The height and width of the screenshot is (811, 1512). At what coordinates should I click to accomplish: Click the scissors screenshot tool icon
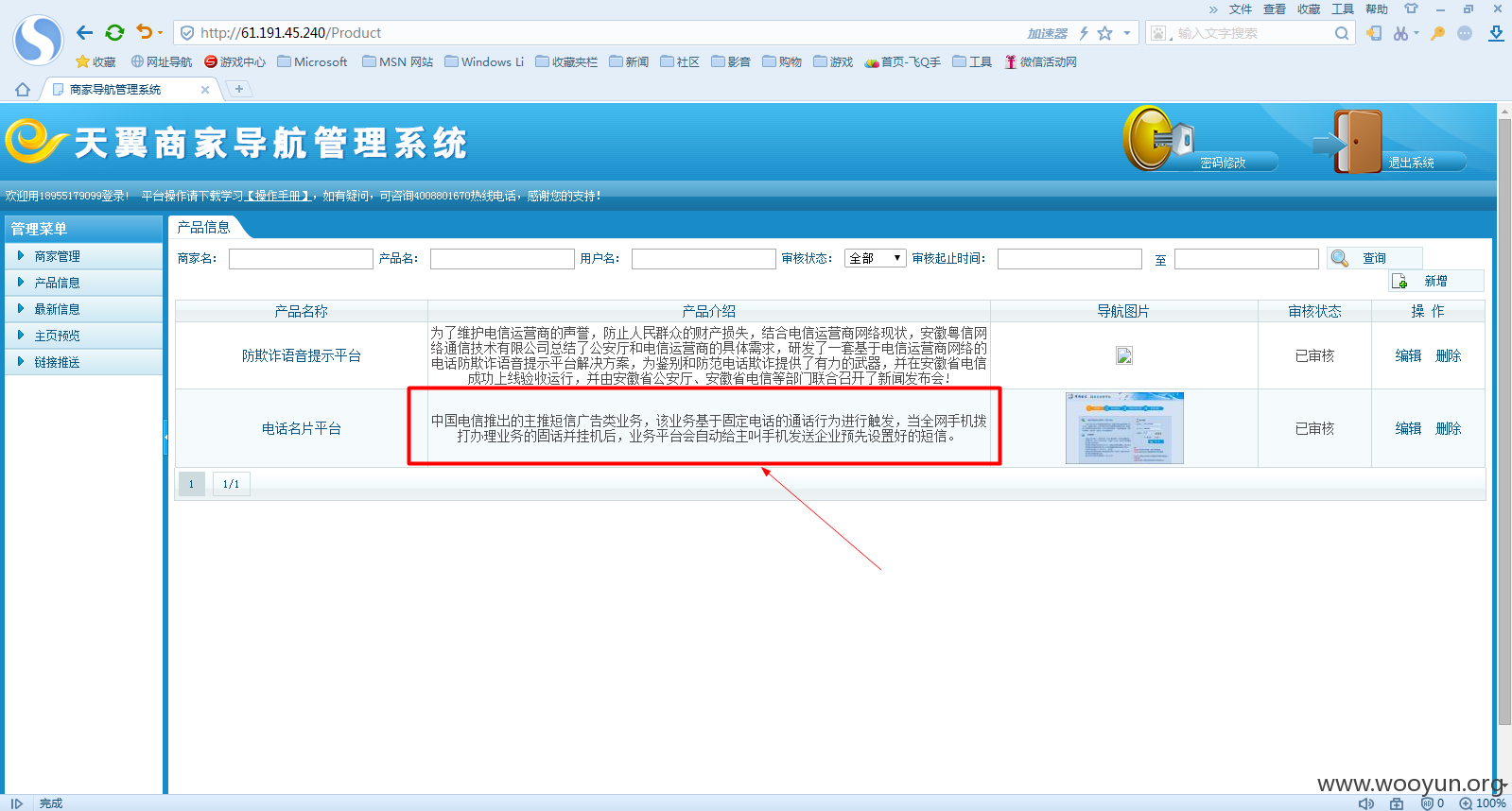(x=1400, y=33)
